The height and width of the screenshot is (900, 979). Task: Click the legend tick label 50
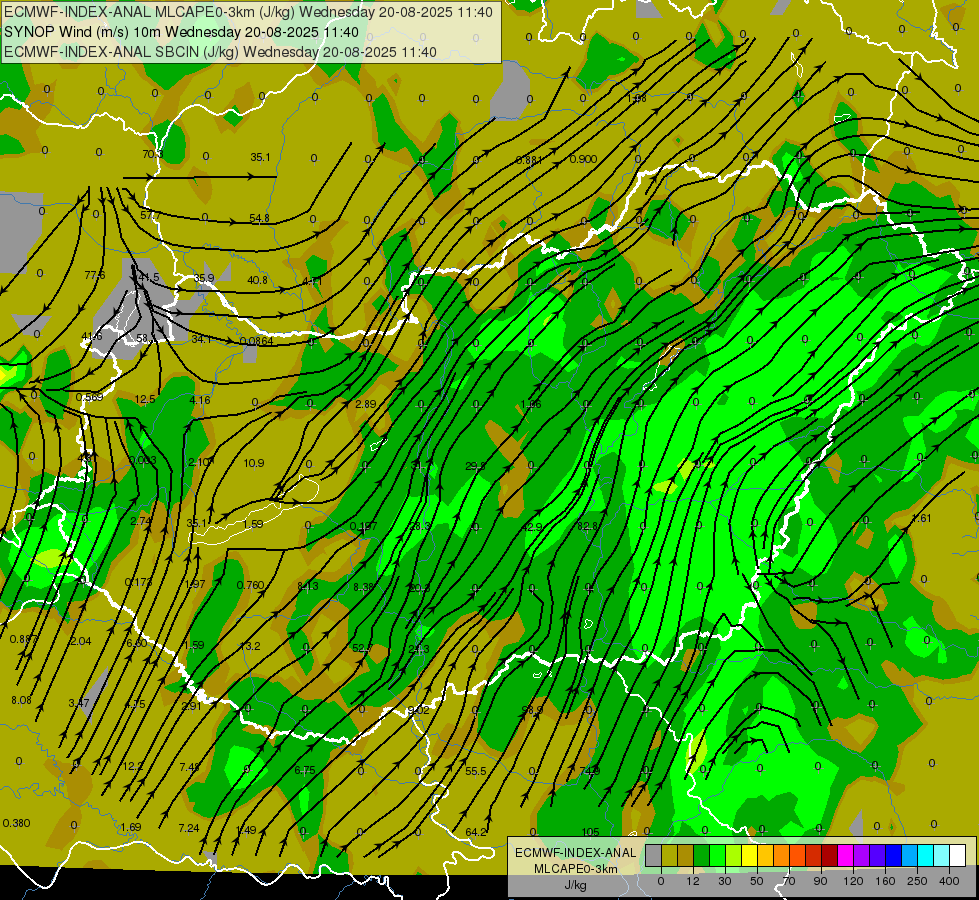click(757, 881)
